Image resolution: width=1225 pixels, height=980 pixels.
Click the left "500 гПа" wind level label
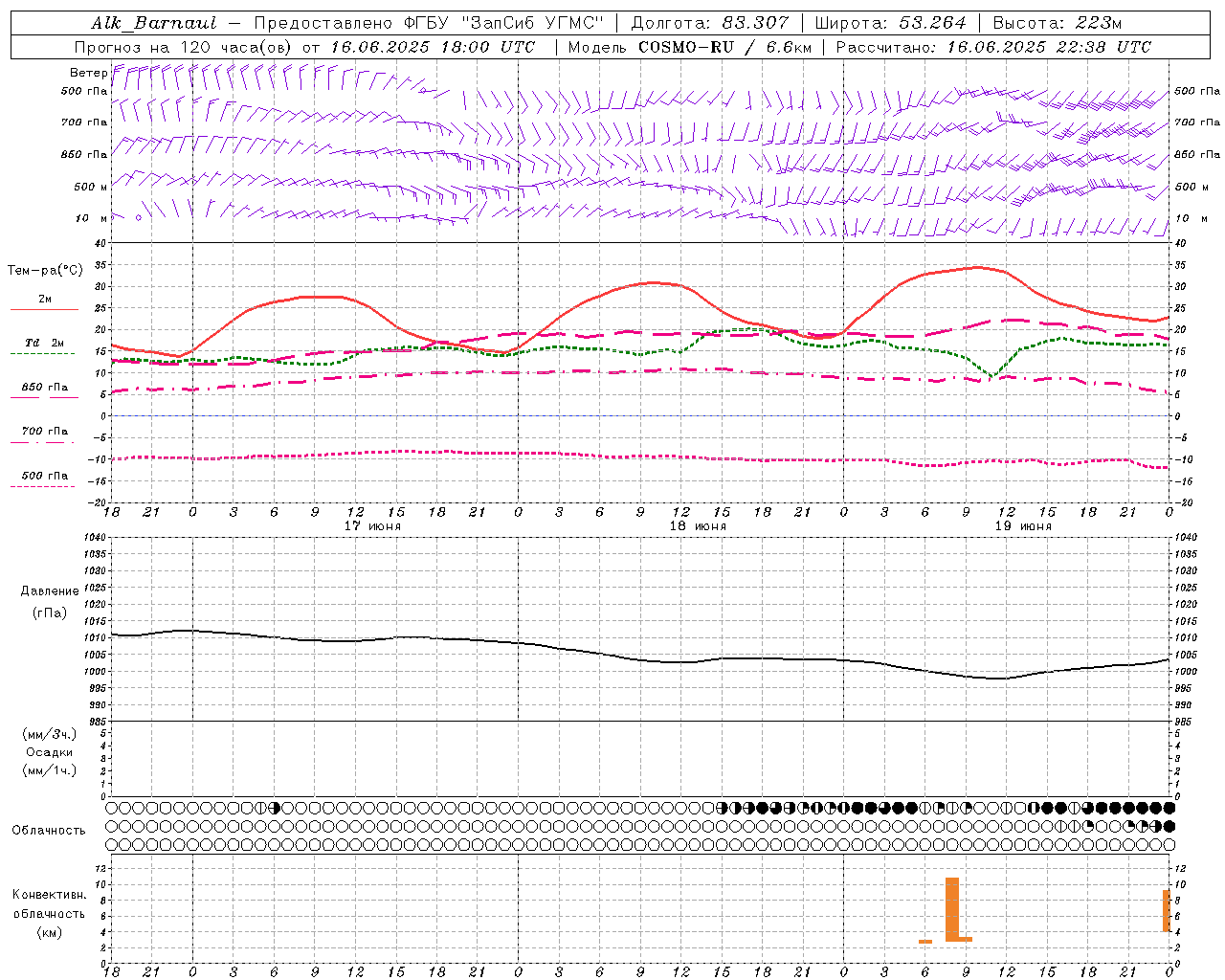(84, 92)
